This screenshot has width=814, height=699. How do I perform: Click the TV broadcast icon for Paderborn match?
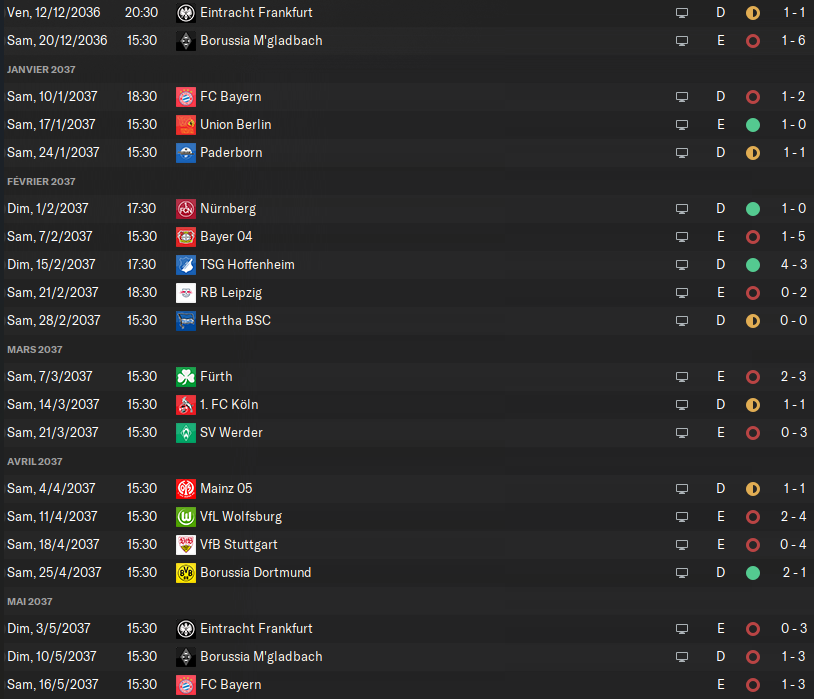tap(682, 153)
